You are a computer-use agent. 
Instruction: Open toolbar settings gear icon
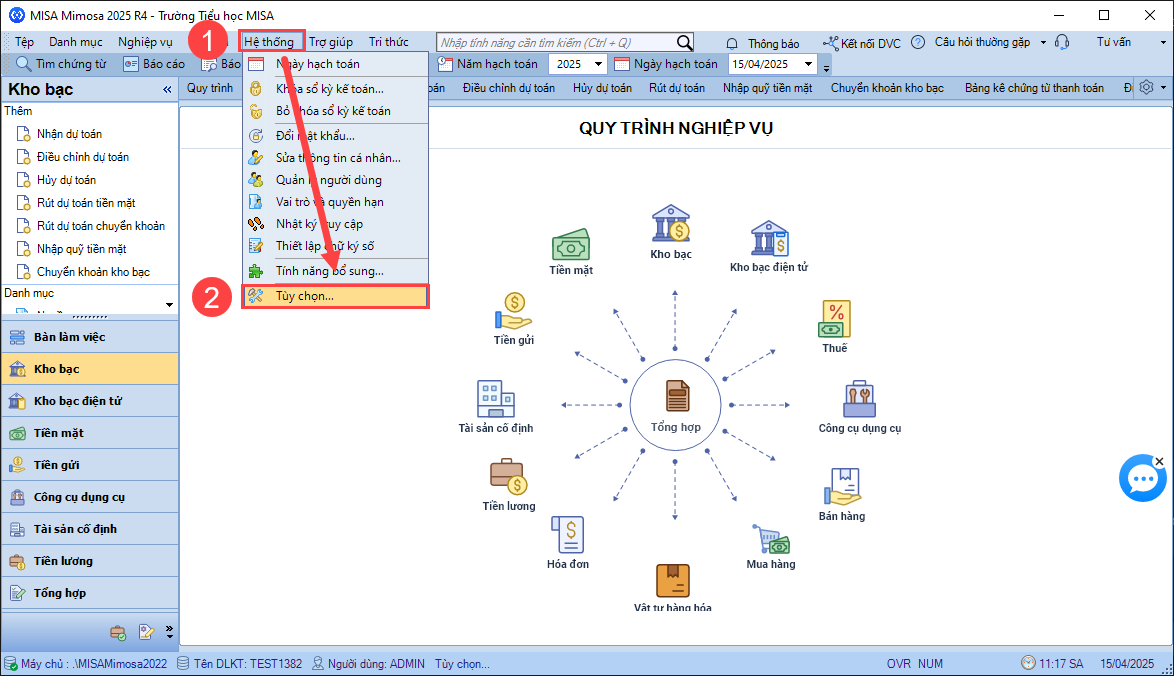(x=1146, y=88)
